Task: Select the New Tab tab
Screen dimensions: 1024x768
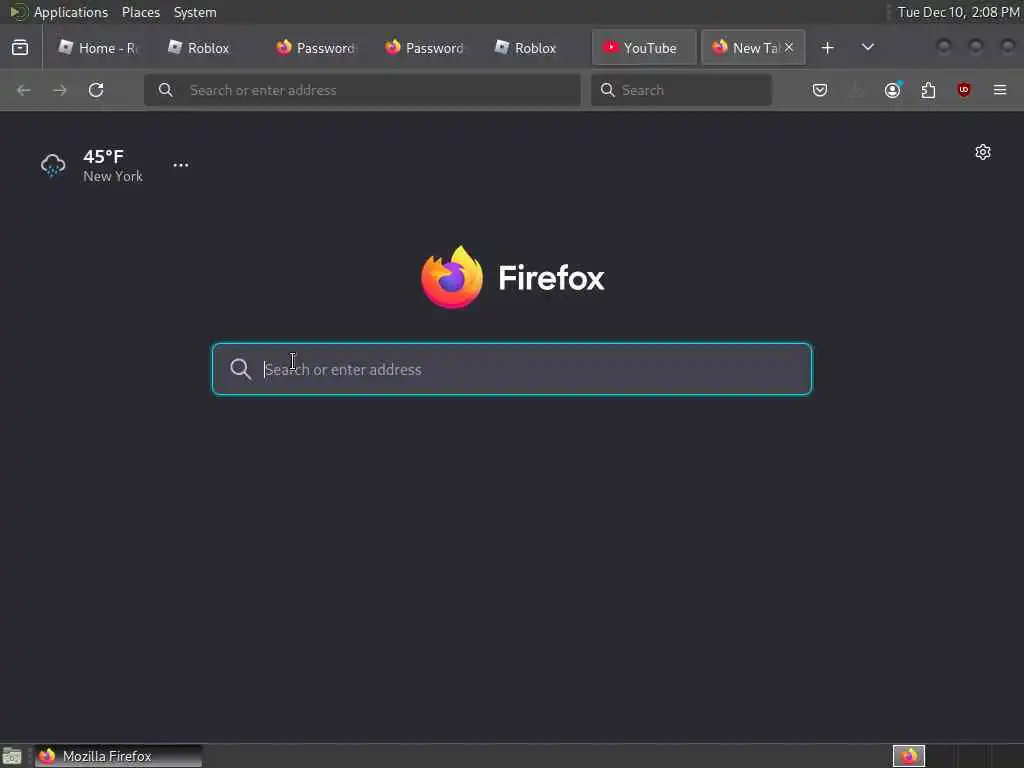Action: [x=753, y=48]
